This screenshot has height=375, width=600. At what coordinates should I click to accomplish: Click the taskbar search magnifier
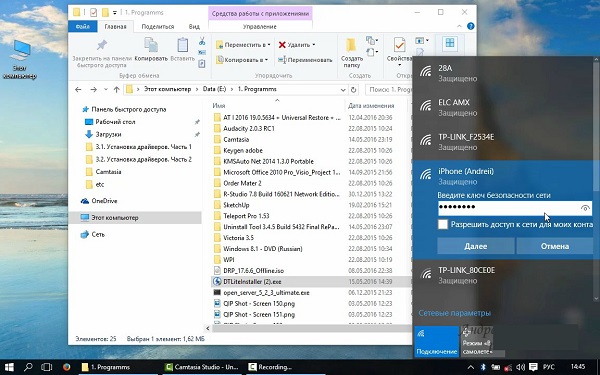pyautogui.click(x=28, y=367)
